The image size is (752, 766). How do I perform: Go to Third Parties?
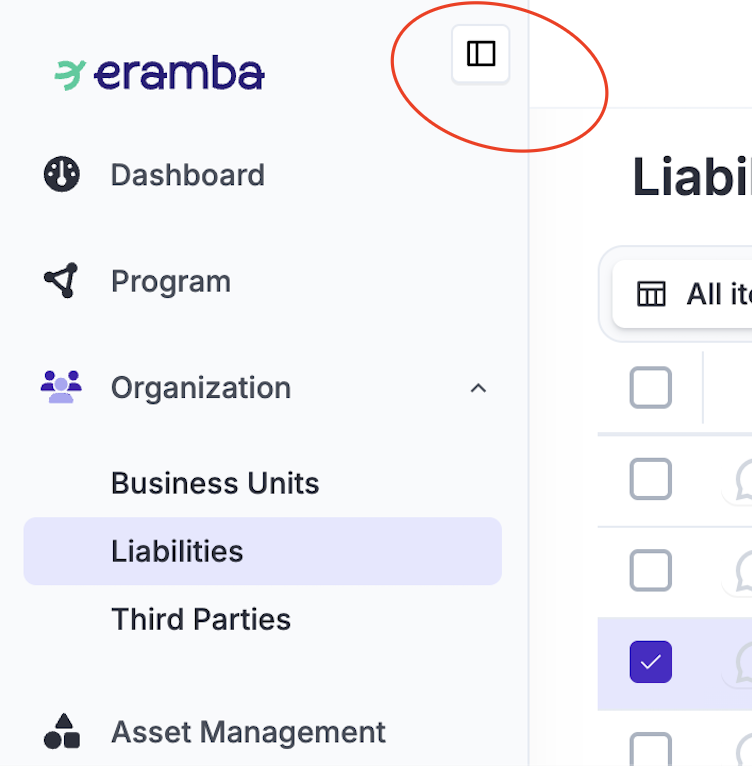pos(201,619)
